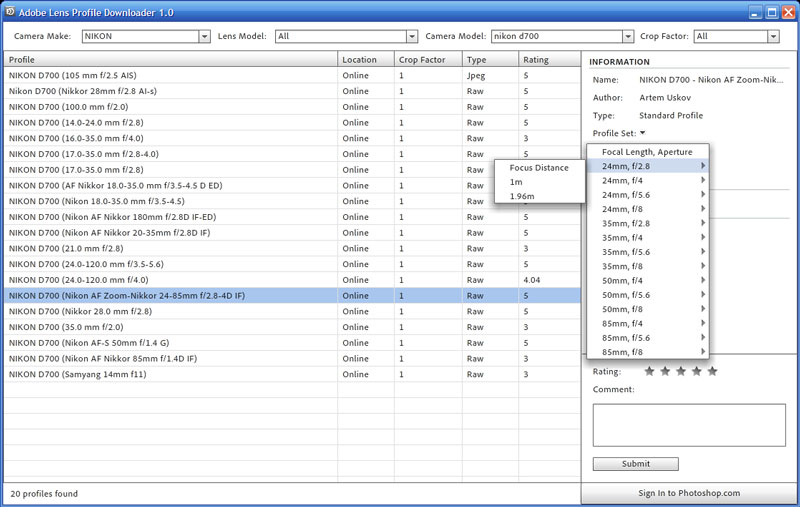Select NIKON D700 (35.0 mm f/2.0) profile
This screenshot has width=800, height=507.
point(292,327)
